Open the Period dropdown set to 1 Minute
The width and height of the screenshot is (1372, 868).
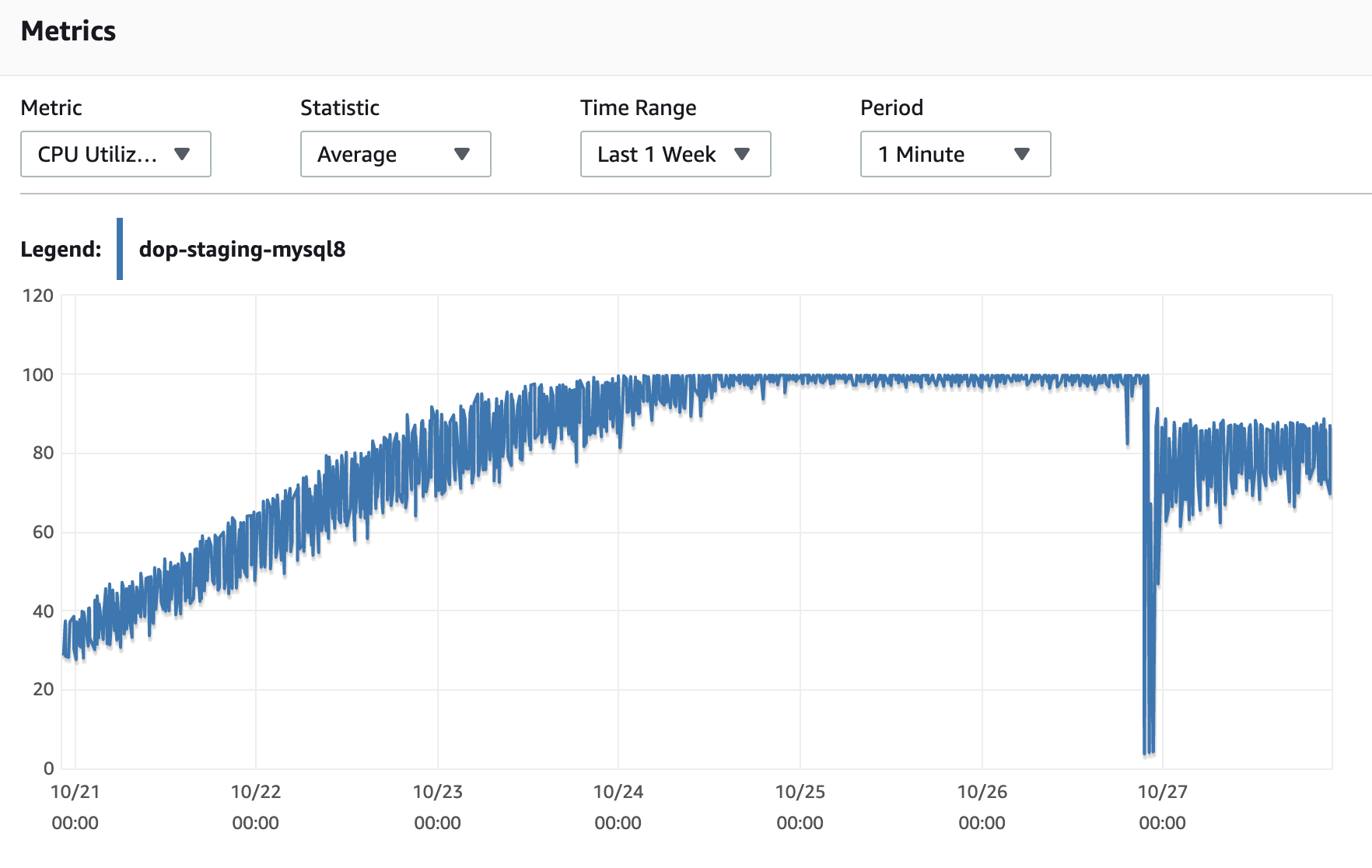954,154
